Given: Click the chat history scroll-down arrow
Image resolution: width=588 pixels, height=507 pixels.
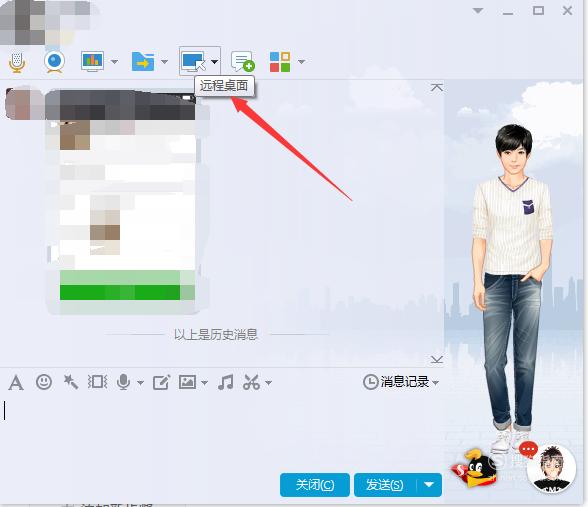Looking at the screenshot, I should pyautogui.click(x=436, y=360).
